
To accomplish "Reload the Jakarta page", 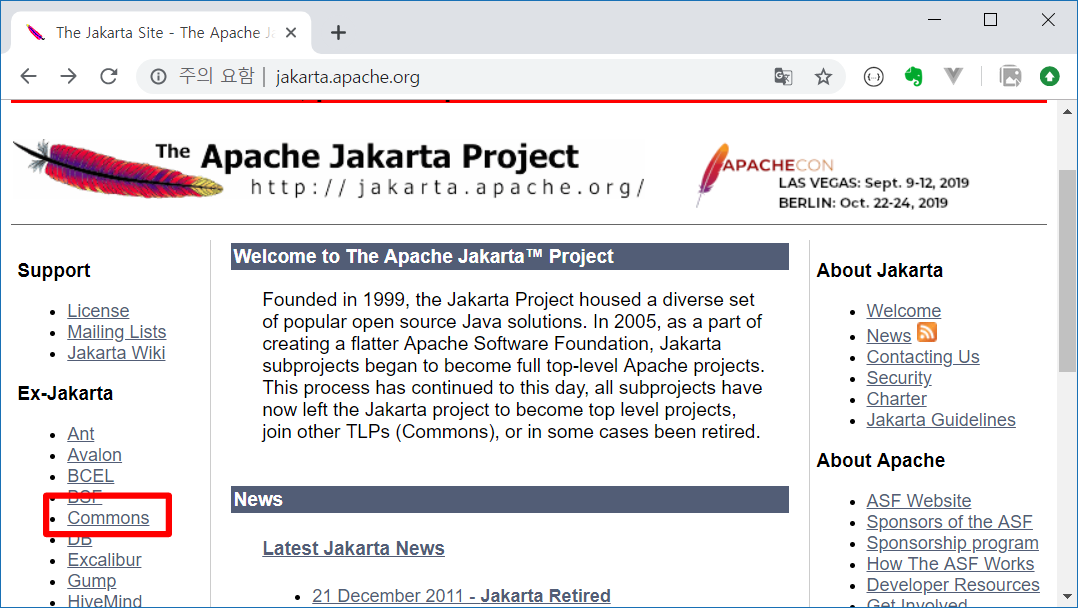I will (x=109, y=76).
